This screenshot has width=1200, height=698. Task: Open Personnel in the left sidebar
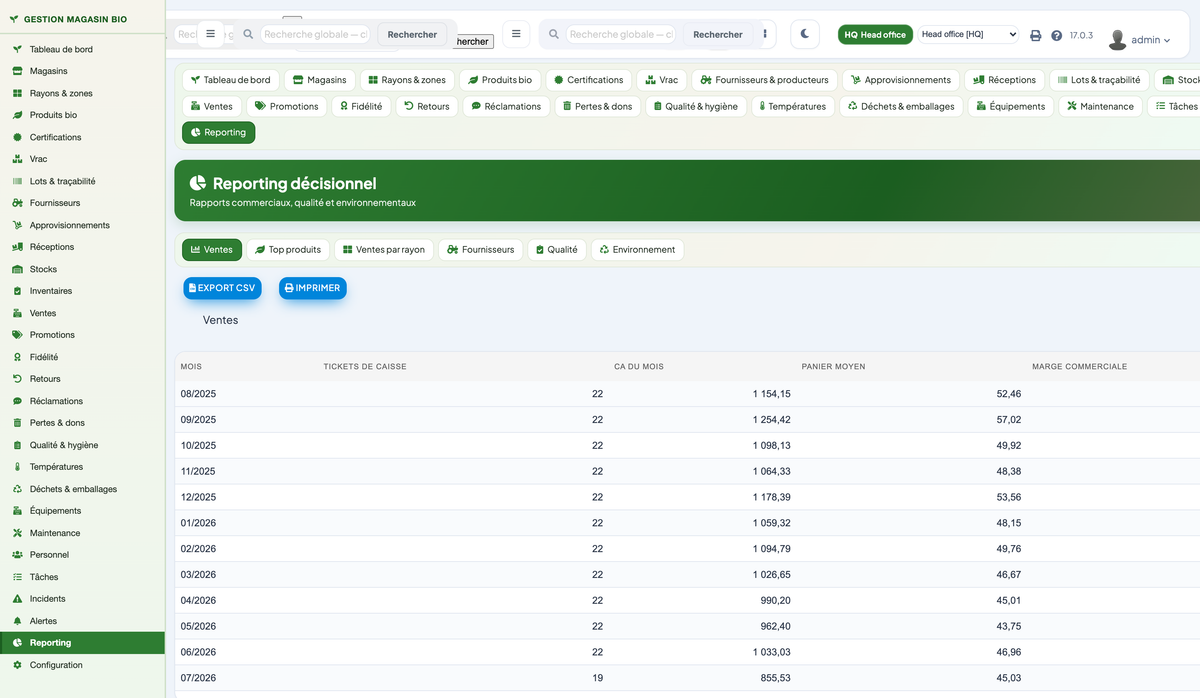82,555
